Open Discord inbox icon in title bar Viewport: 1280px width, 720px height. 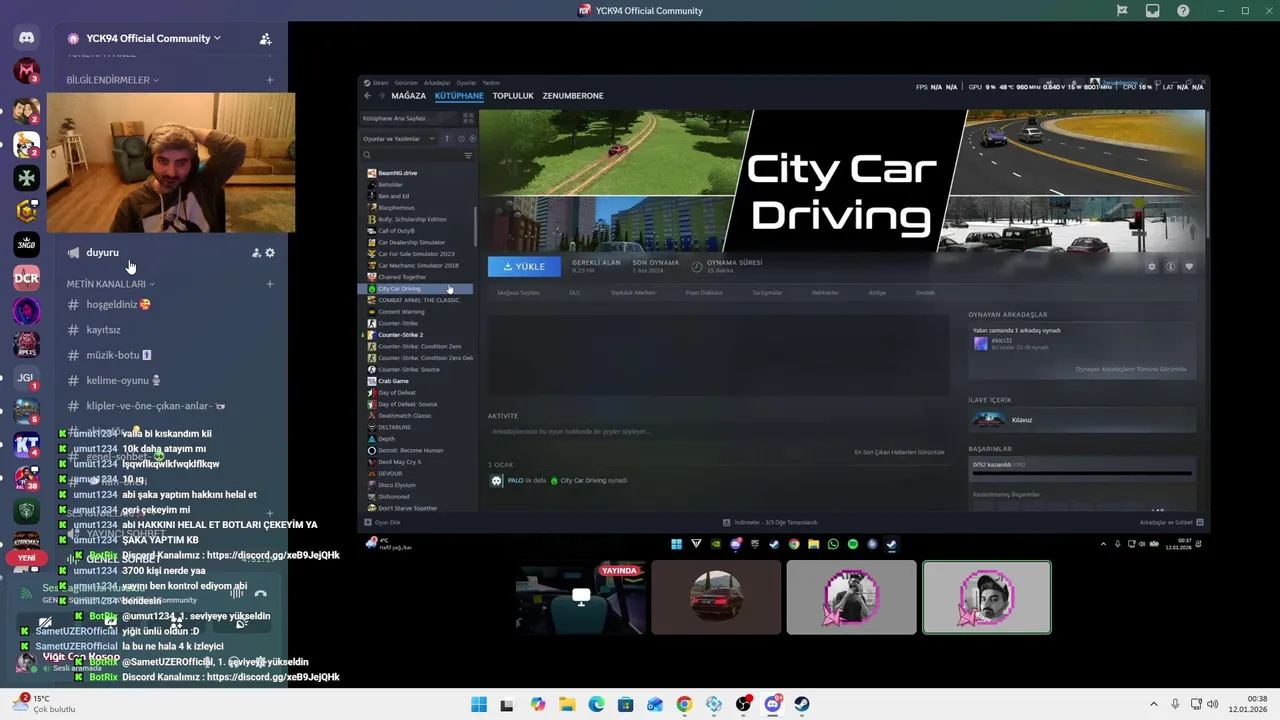(1153, 11)
